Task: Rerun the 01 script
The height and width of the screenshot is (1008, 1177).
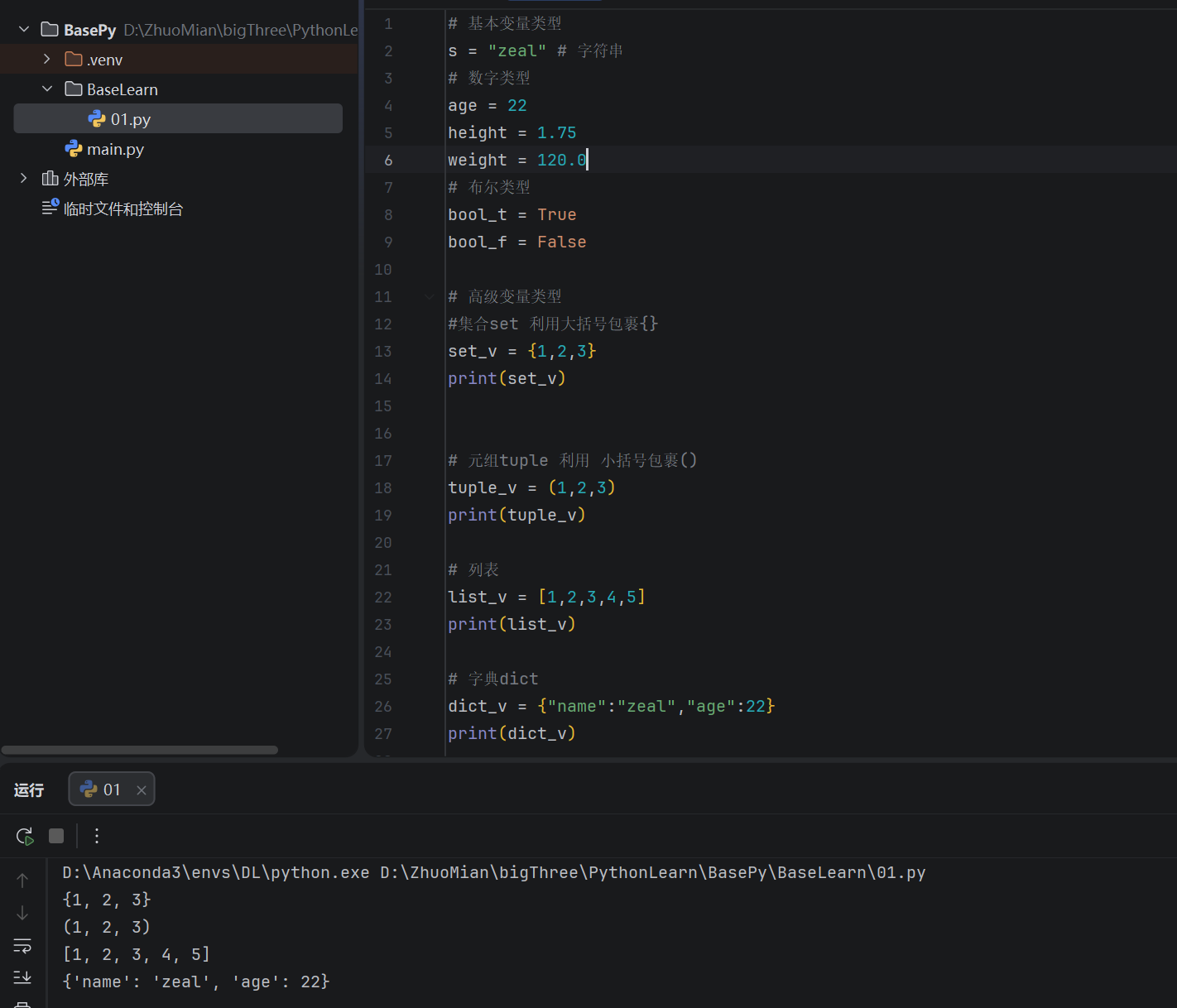Action: point(25,836)
